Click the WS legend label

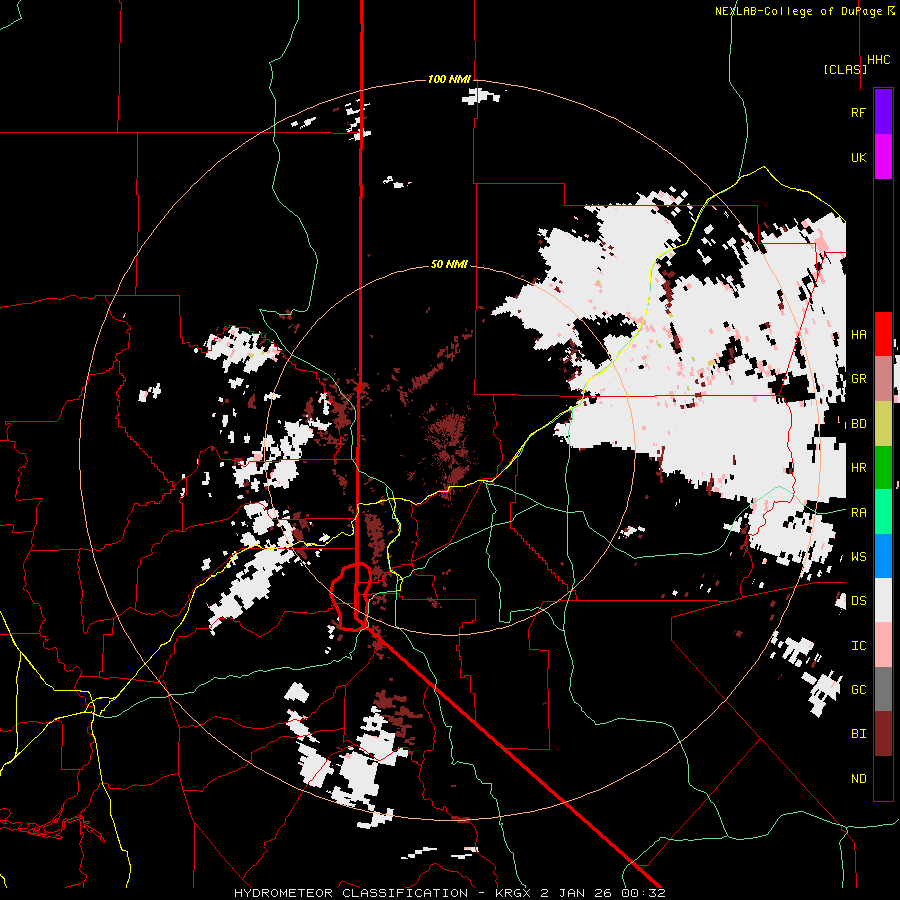[x=858, y=557]
